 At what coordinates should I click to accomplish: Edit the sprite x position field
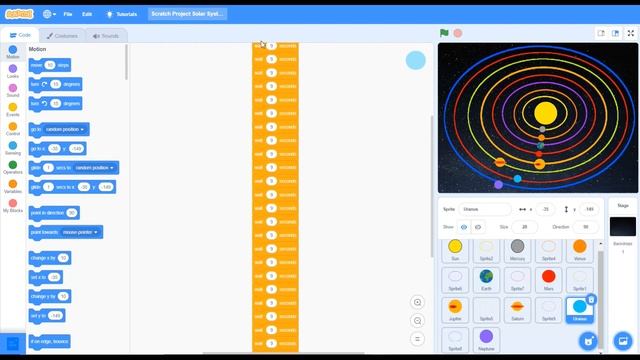pyautogui.click(x=545, y=209)
